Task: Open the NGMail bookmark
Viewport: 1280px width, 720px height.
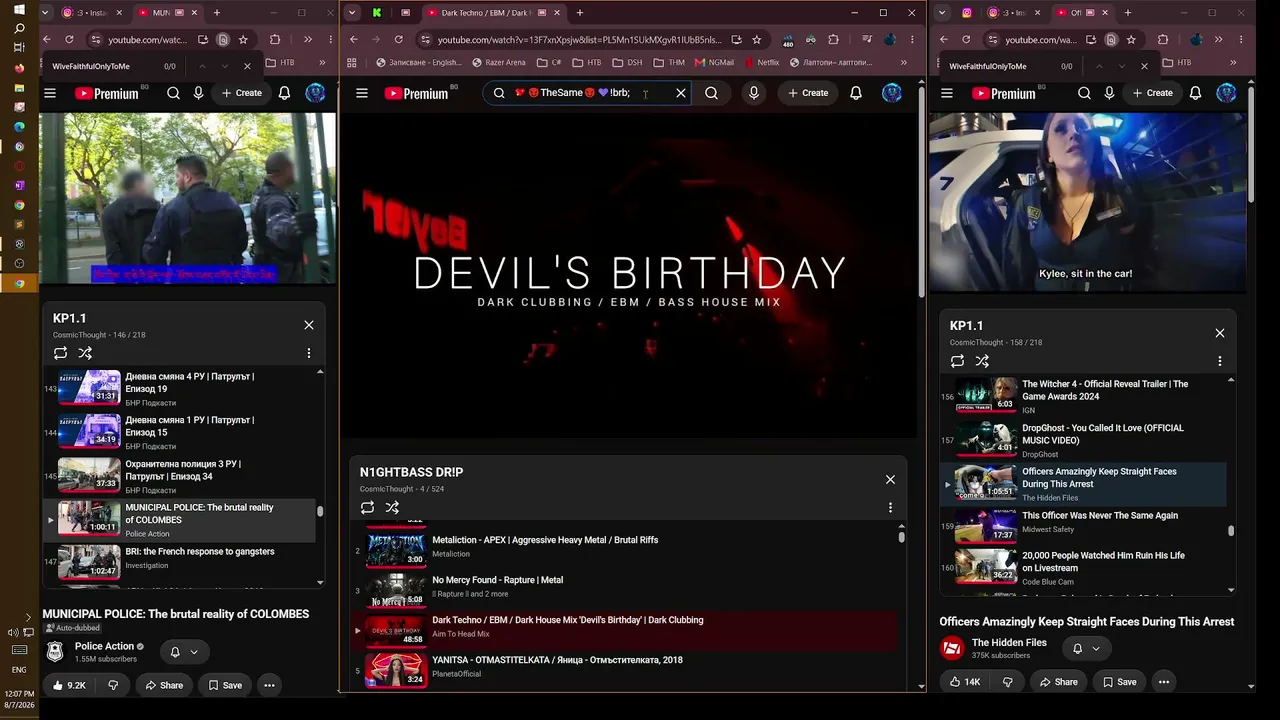Action: (x=714, y=62)
